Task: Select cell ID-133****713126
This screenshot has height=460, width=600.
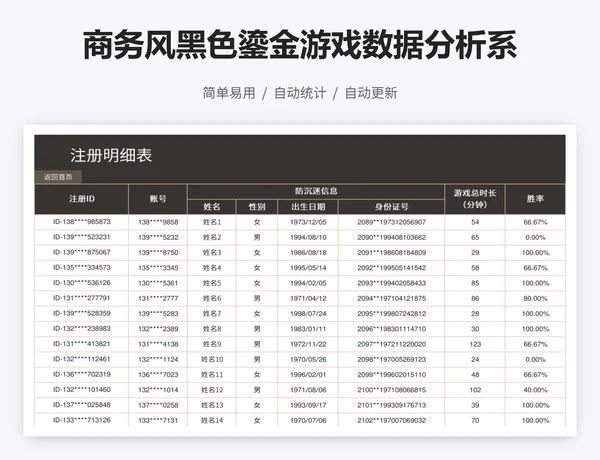Action: (82, 420)
